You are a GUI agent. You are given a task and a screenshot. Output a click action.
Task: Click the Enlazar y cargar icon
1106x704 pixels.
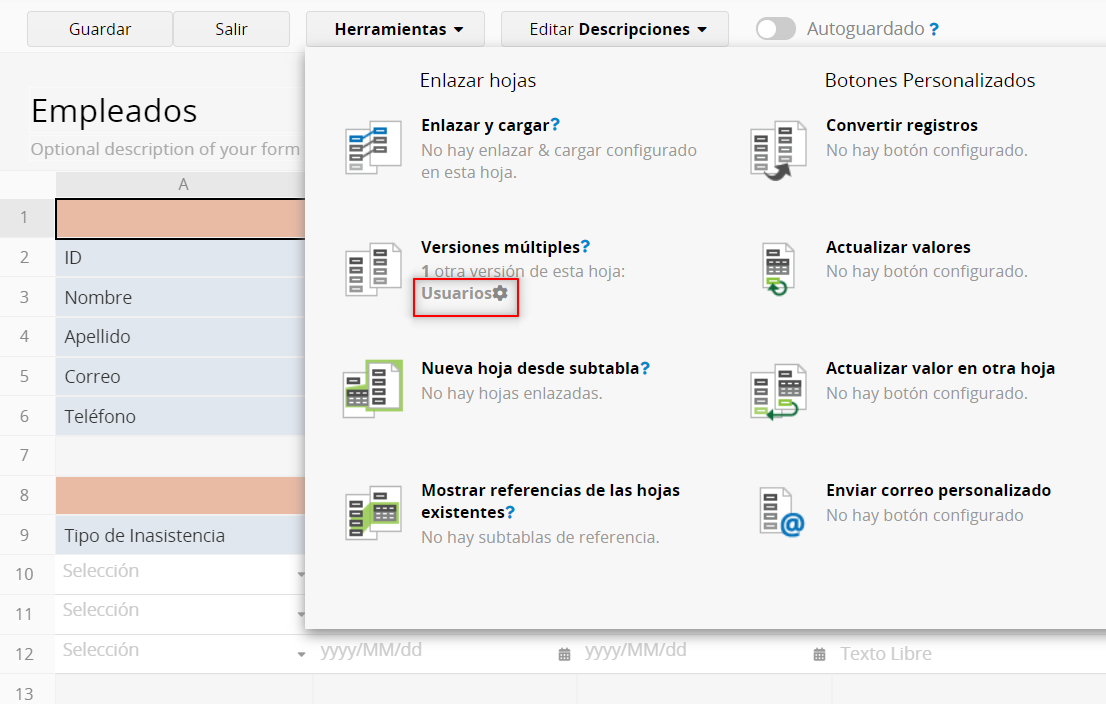click(x=372, y=148)
